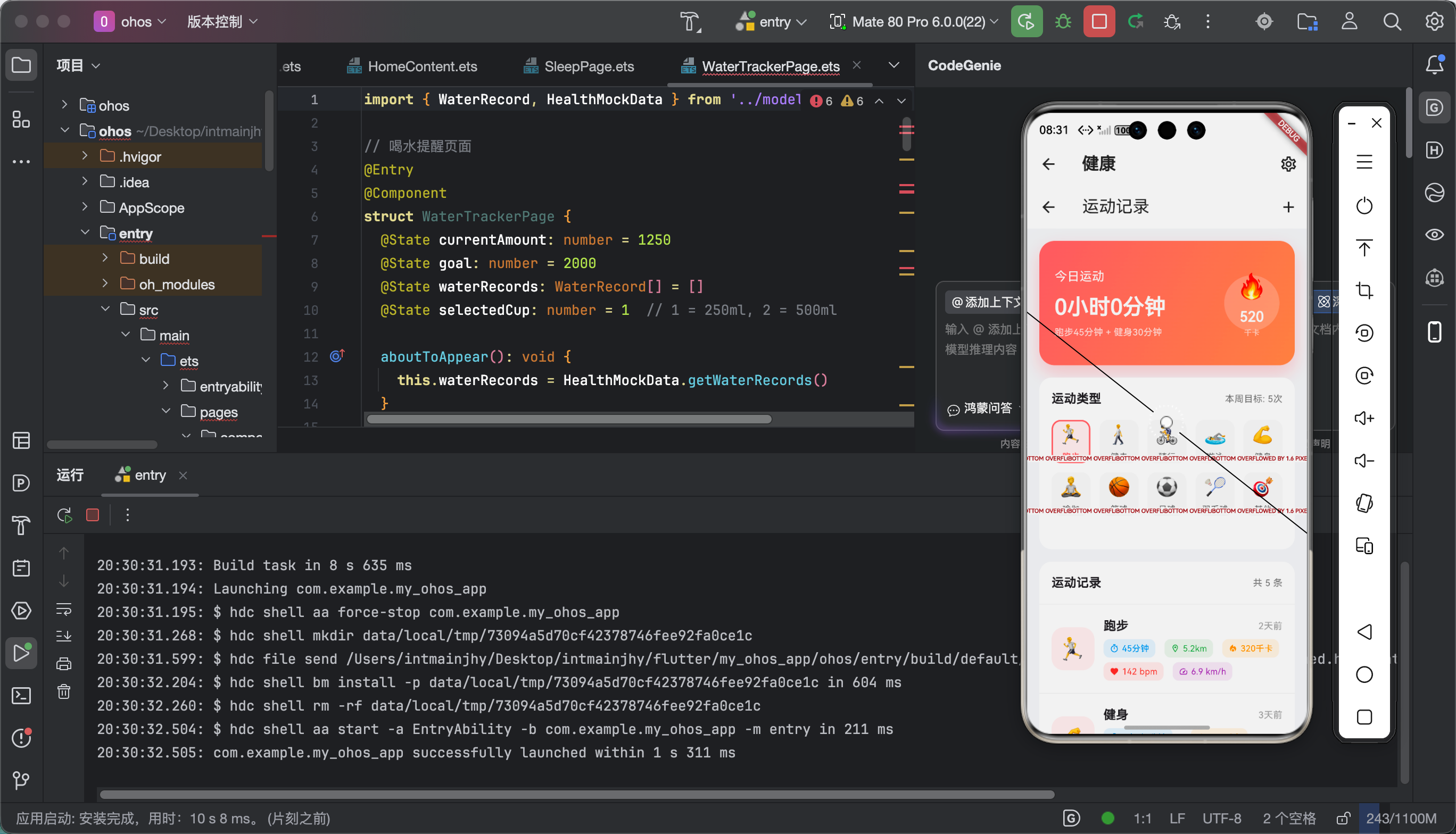Click the Debug bug icon in toolbar
1456x834 pixels.
click(x=1063, y=22)
